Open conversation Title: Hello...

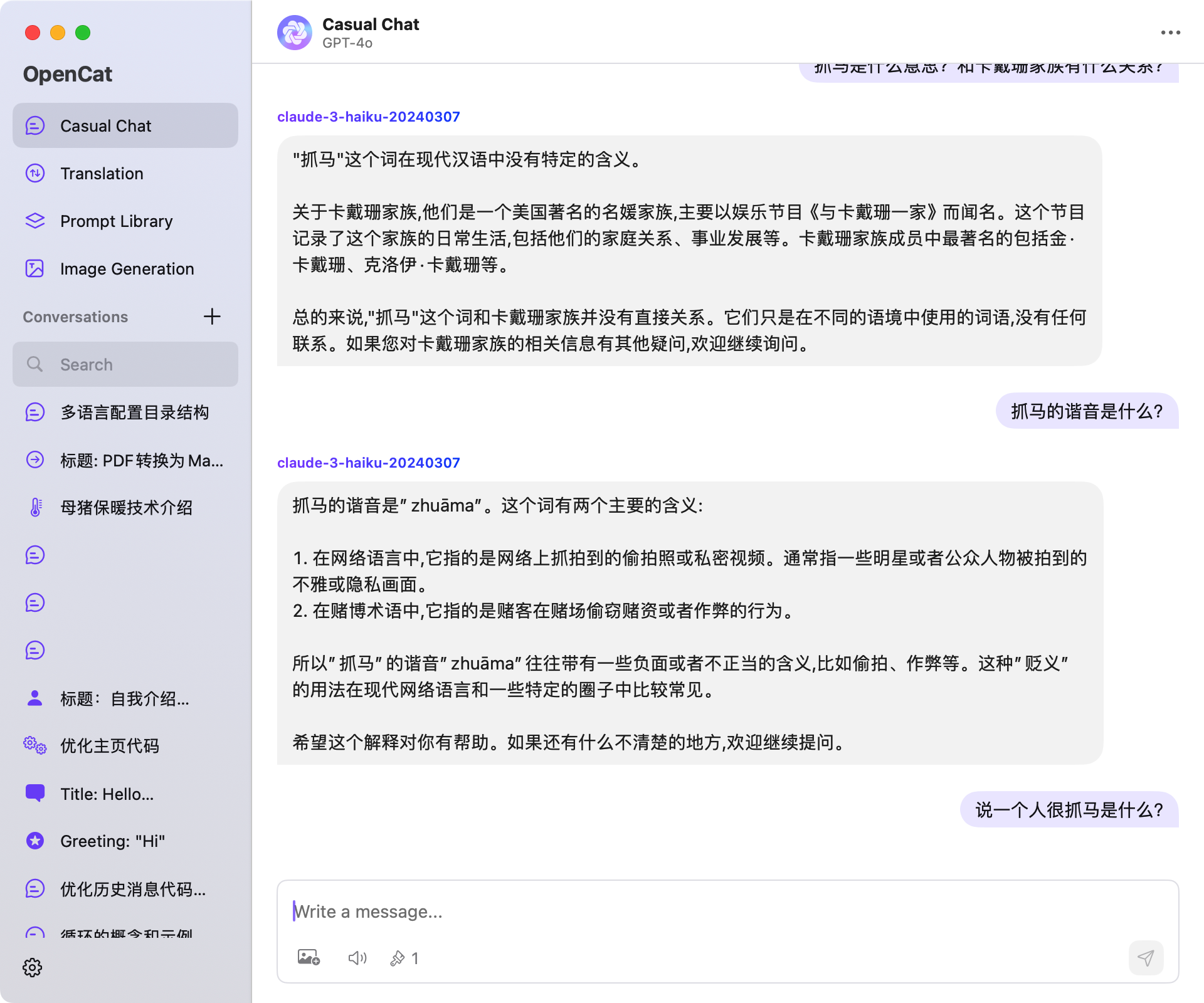click(x=125, y=793)
